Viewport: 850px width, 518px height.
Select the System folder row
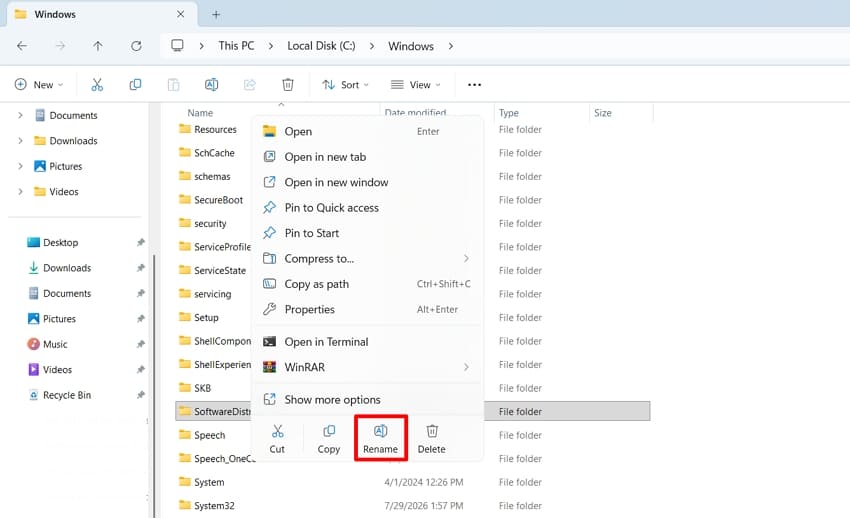tap(414, 482)
